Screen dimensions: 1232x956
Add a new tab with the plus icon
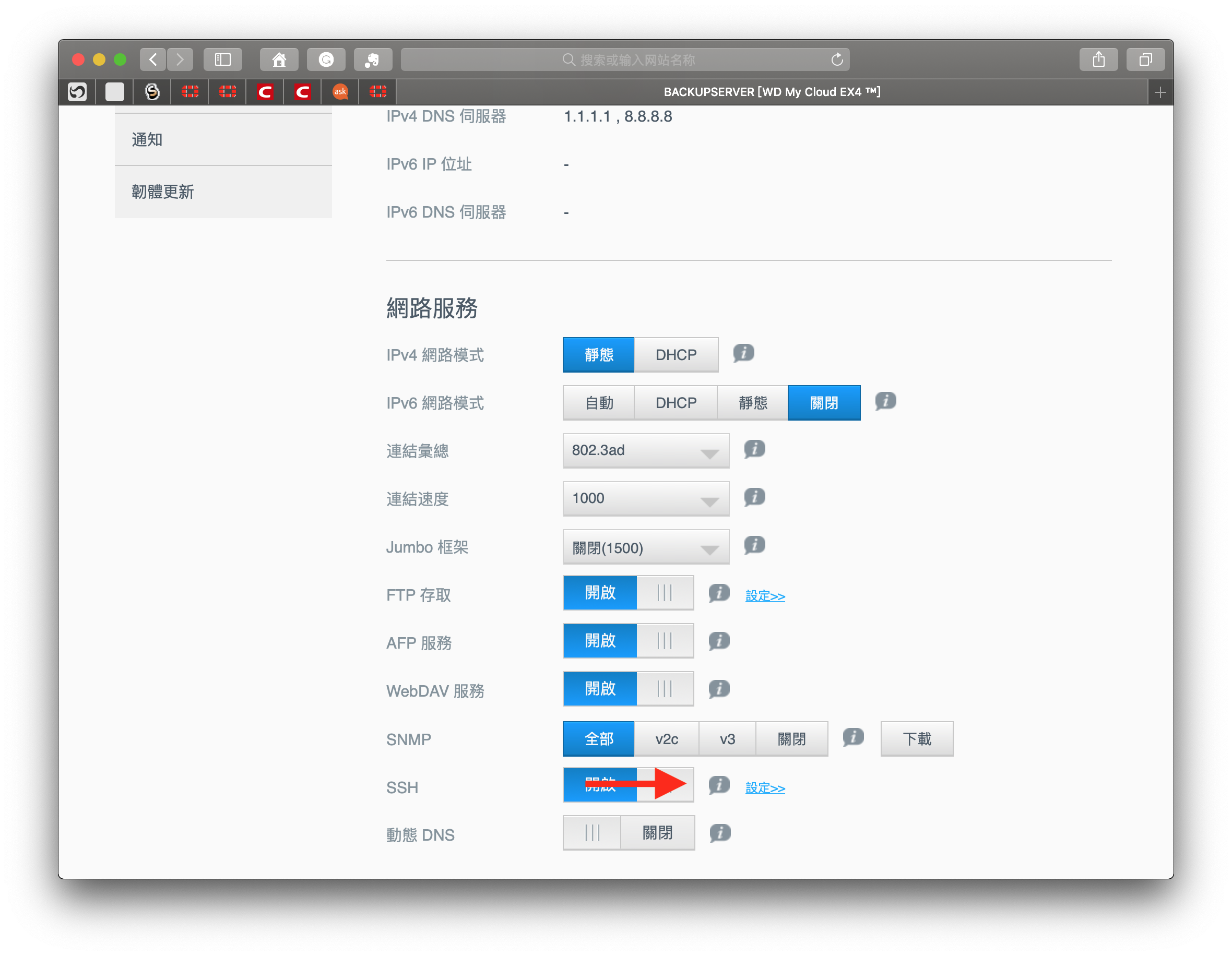click(1160, 92)
